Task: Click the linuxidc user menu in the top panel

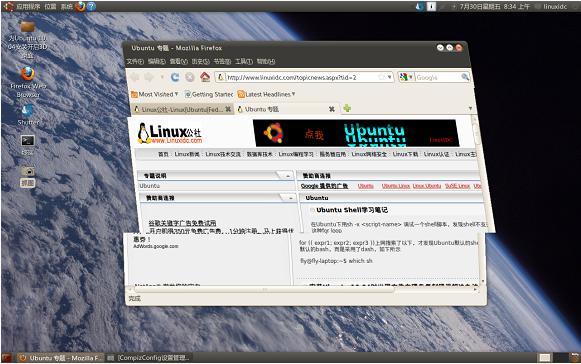Action: pos(555,6)
